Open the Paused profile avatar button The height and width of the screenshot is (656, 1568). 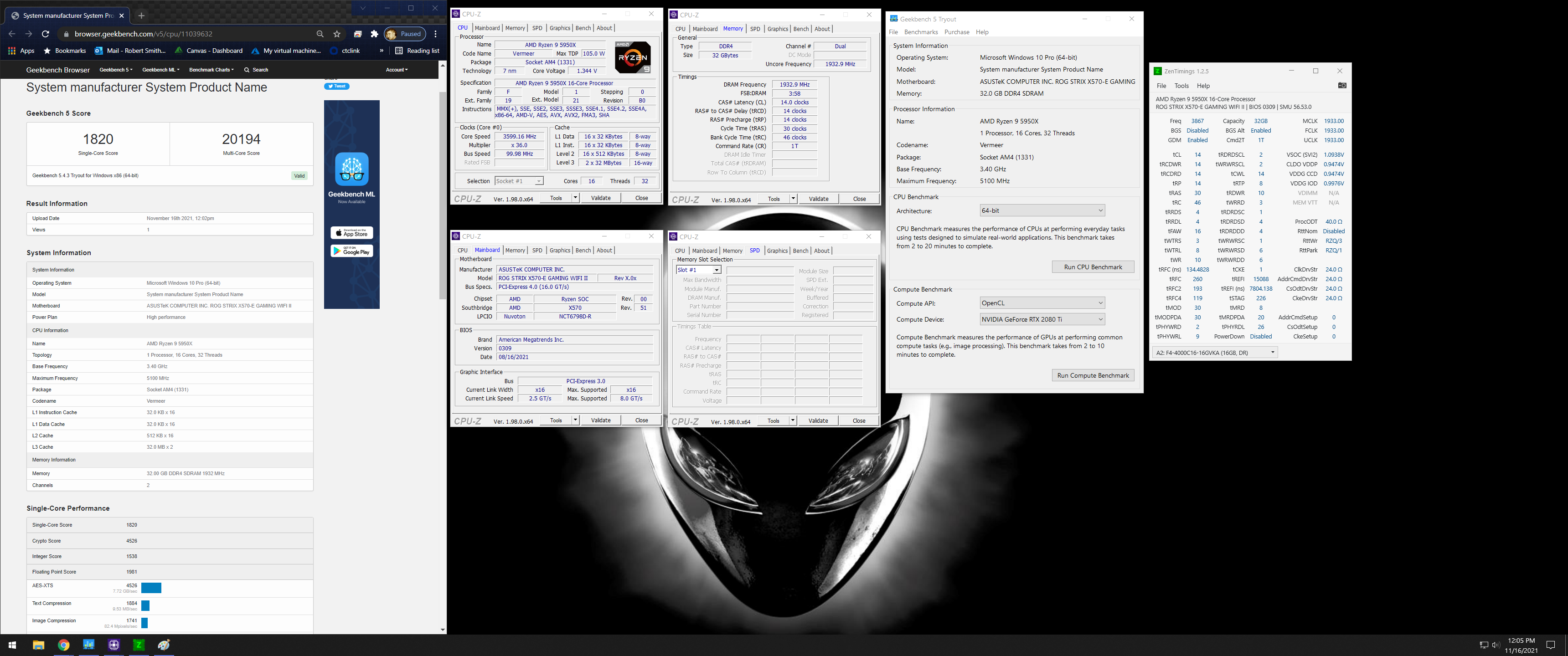coord(404,34)
